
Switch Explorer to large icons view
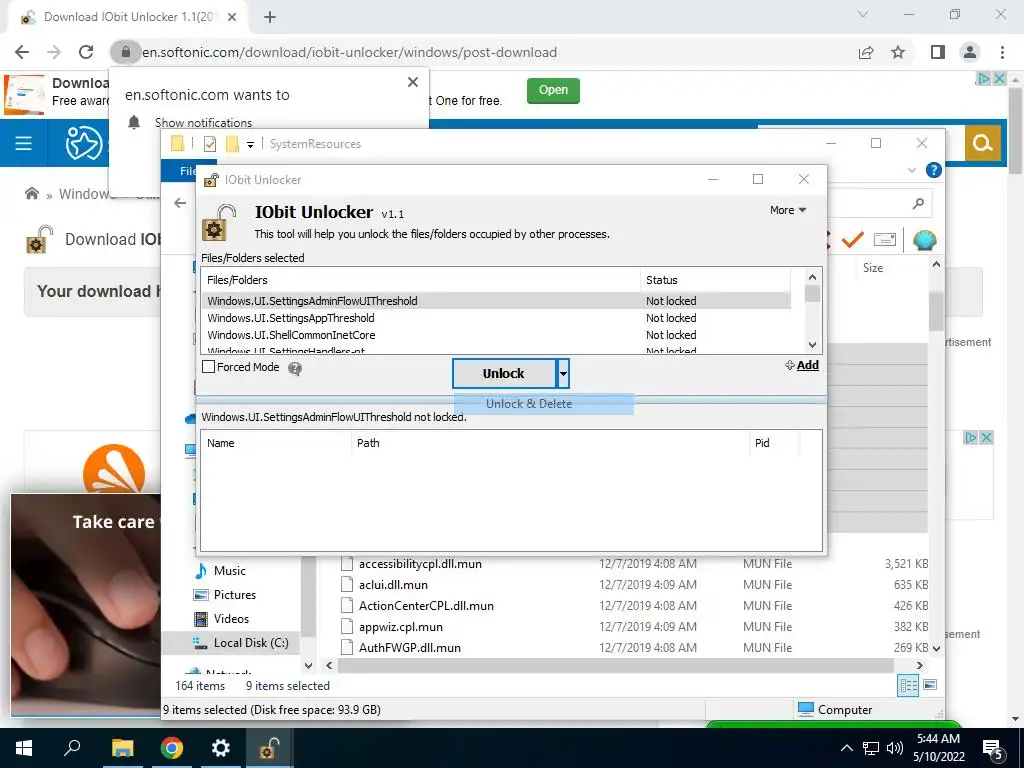930,685
